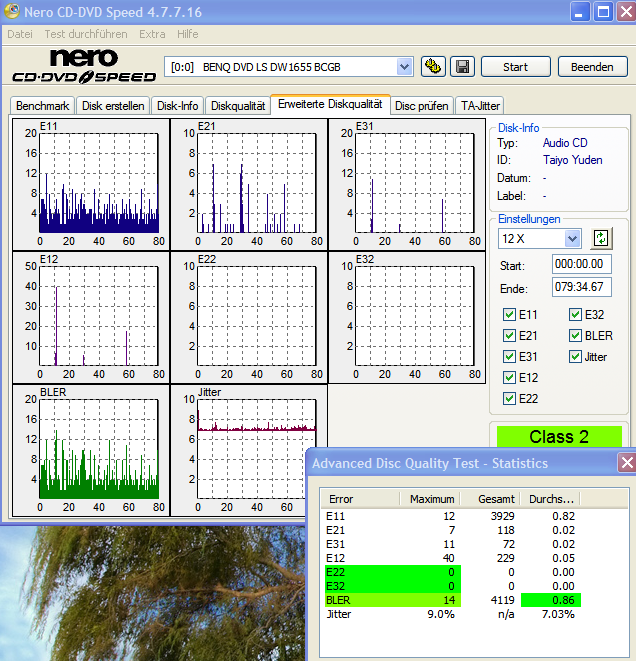Open the Extra menu
The height and width of the screenshot is (661, 636).
(152, 34)
